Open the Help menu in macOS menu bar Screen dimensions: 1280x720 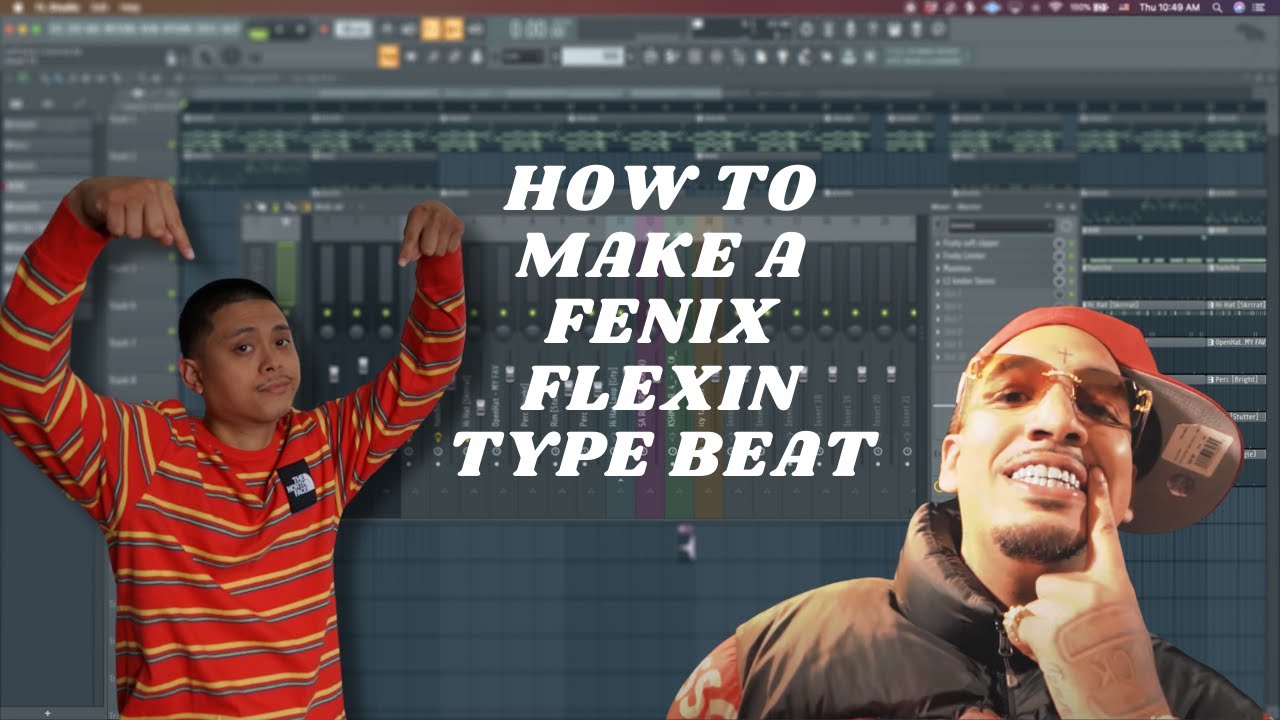point(130,7)
